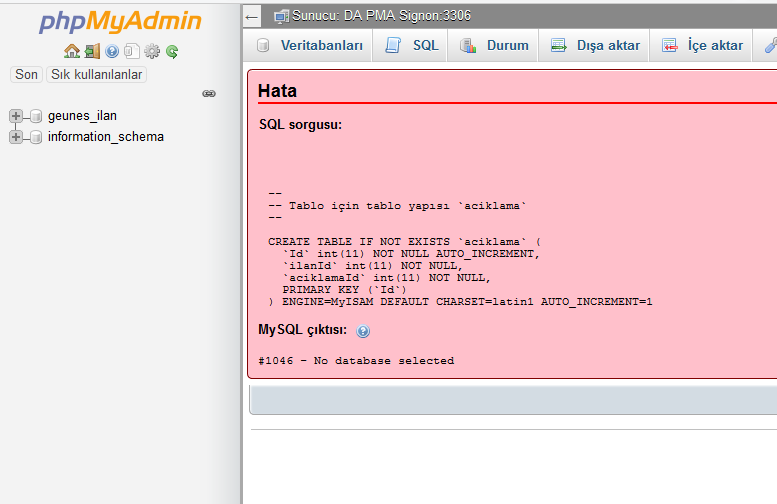Click help icon next to MySQL çıktısı
The height and width of the screenshot is (504, 777).
363,331
